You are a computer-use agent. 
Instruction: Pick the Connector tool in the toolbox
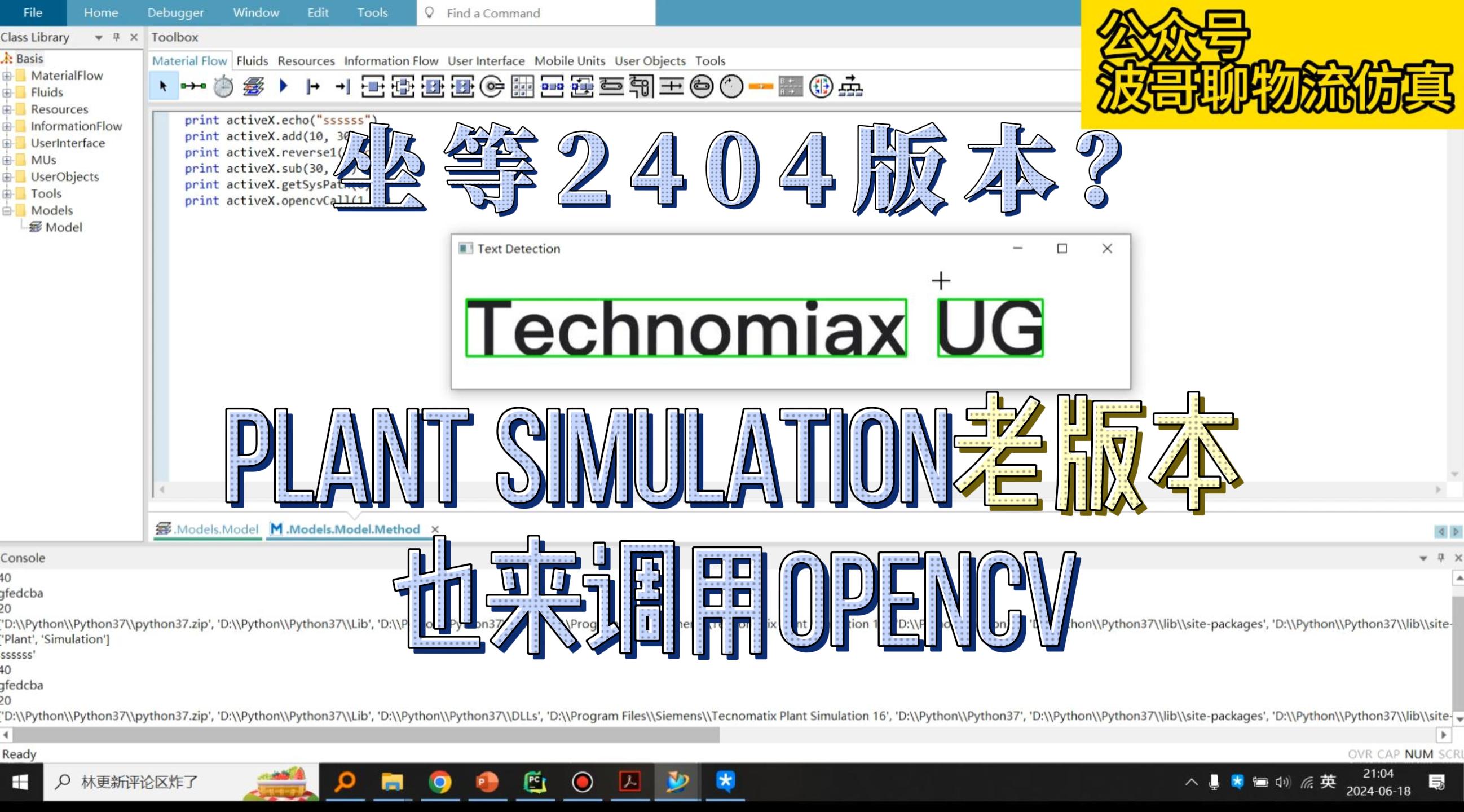point(193,86)
